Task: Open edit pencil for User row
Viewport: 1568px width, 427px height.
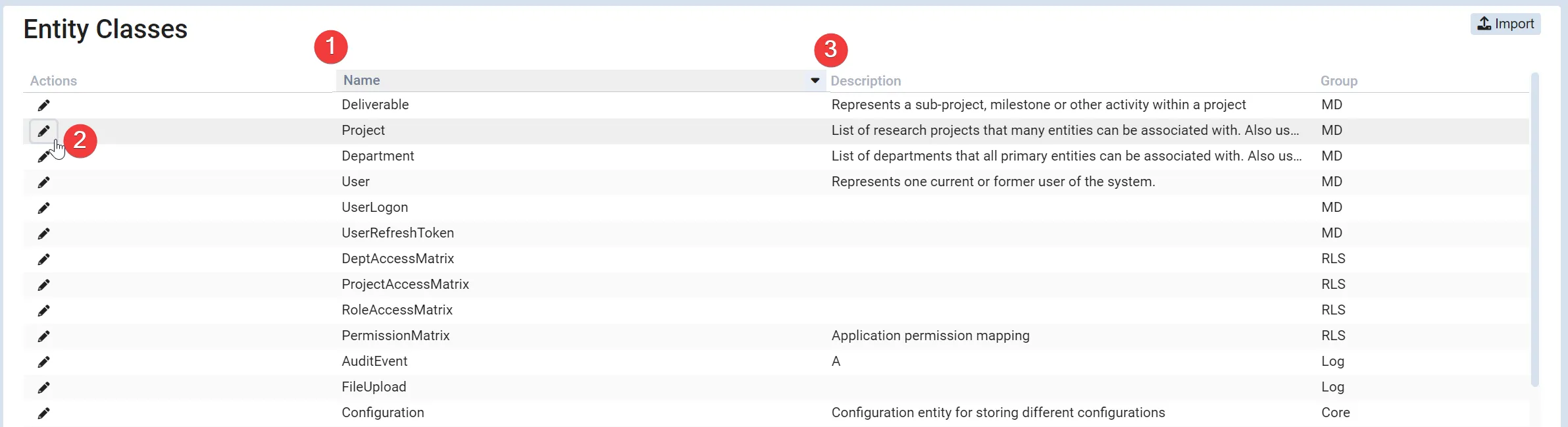Action: [43, 182]
